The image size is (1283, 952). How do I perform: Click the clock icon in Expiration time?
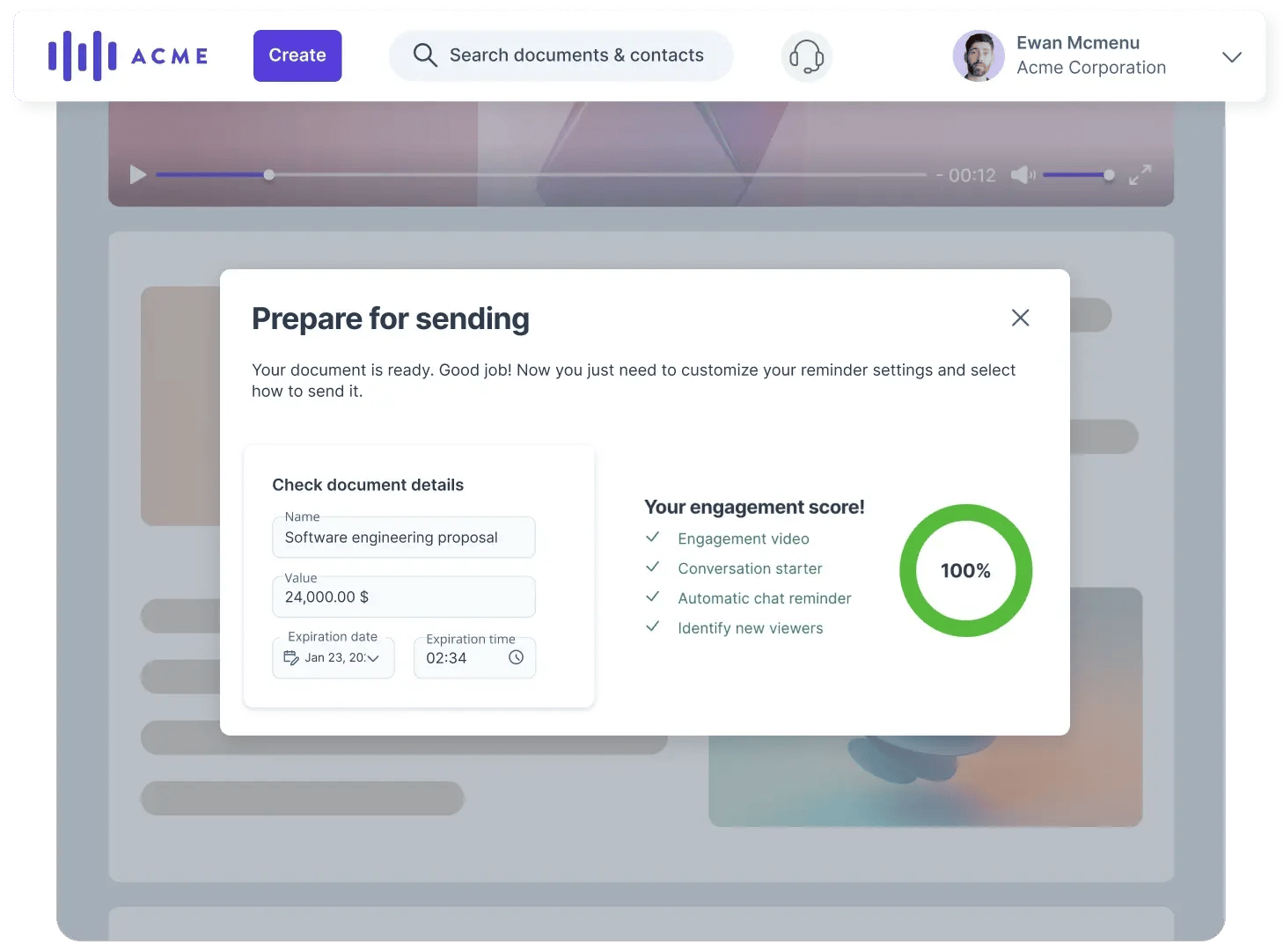pos(517,657)
